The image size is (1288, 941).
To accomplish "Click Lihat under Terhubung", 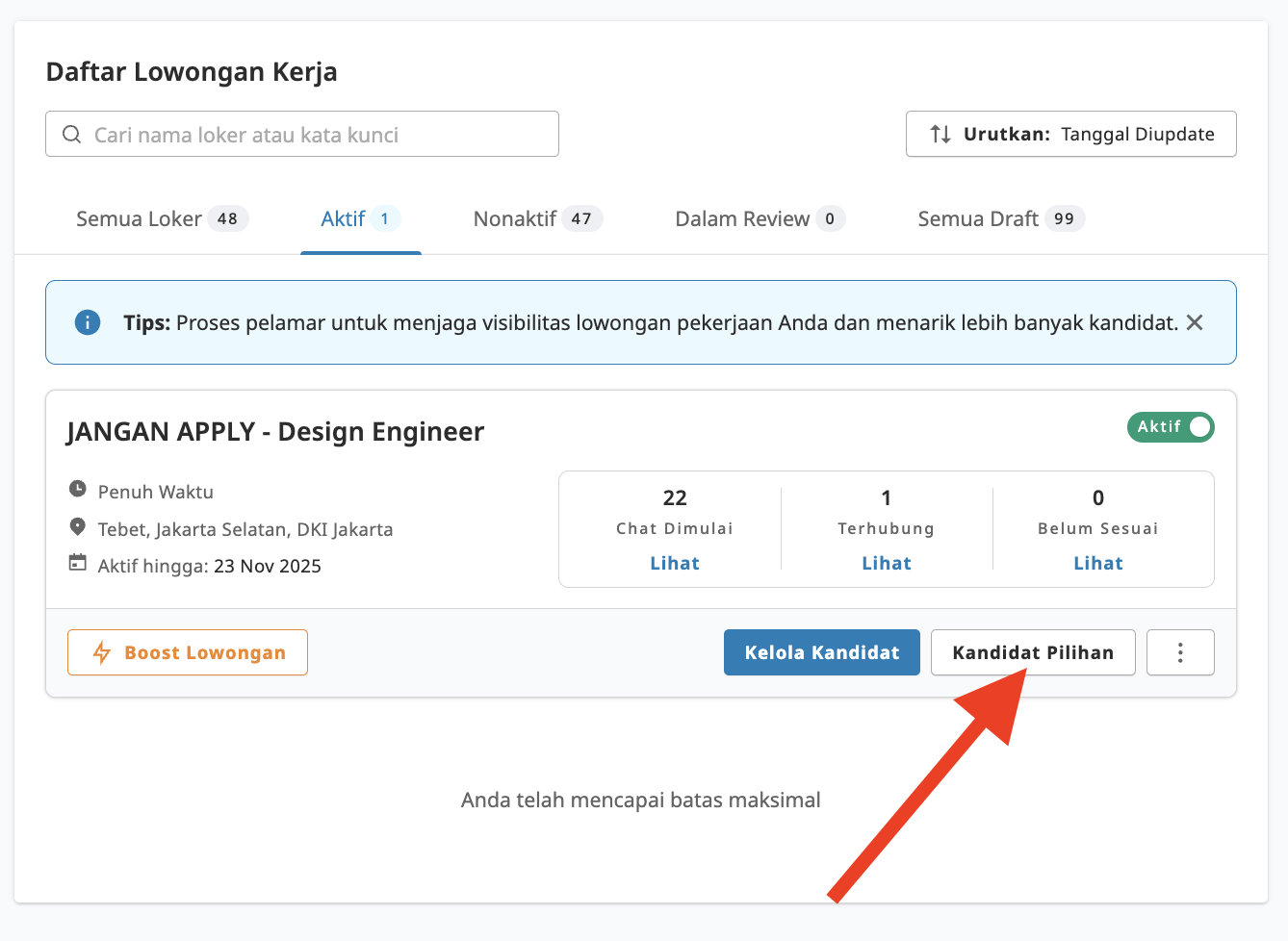I will click(x=886, y=563).
